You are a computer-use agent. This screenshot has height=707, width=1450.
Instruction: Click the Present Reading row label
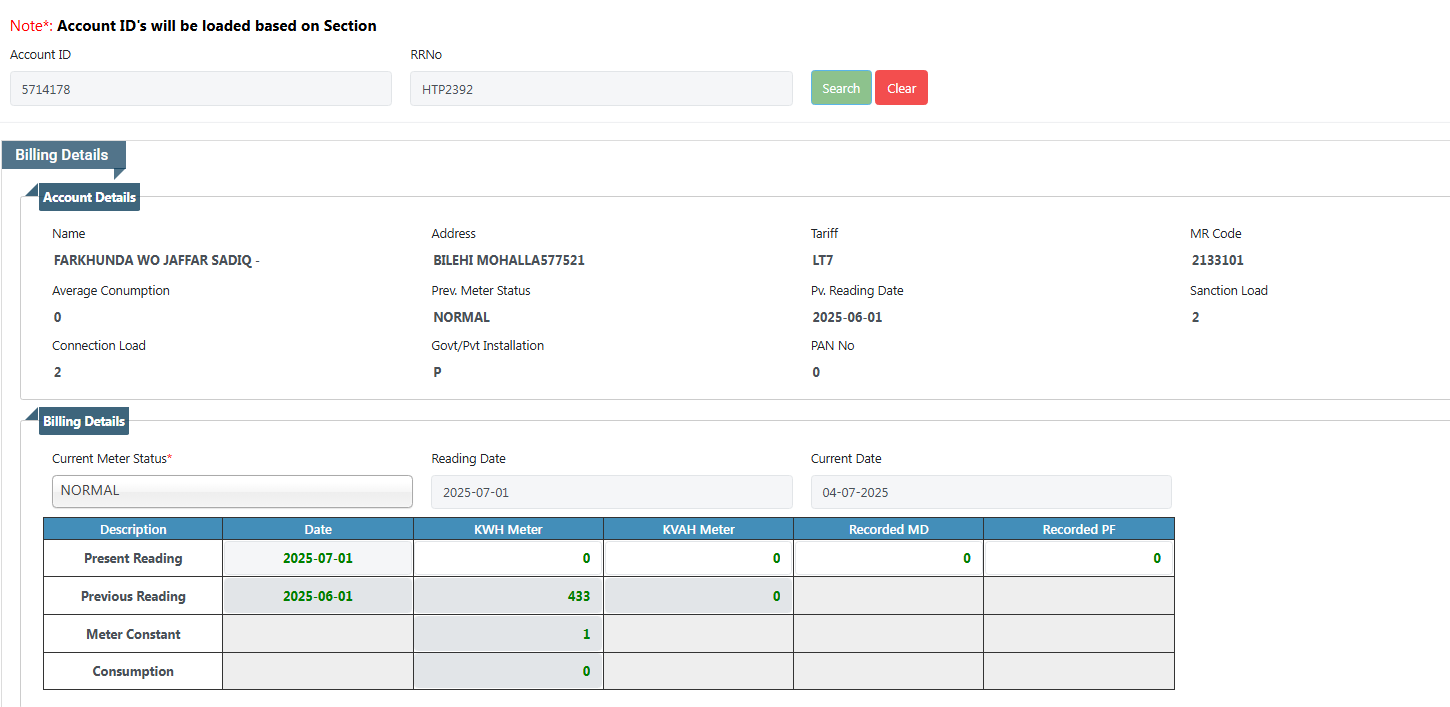click(133, 558)
